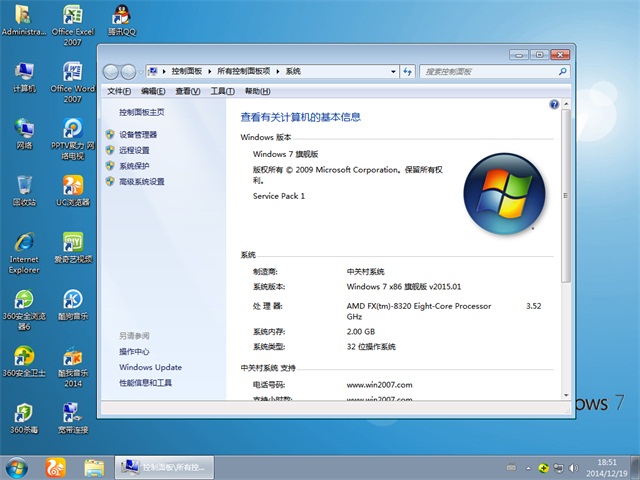Screen dimensions: 640x480
Task: Open 高级系统设置 link
Action: 142,182
